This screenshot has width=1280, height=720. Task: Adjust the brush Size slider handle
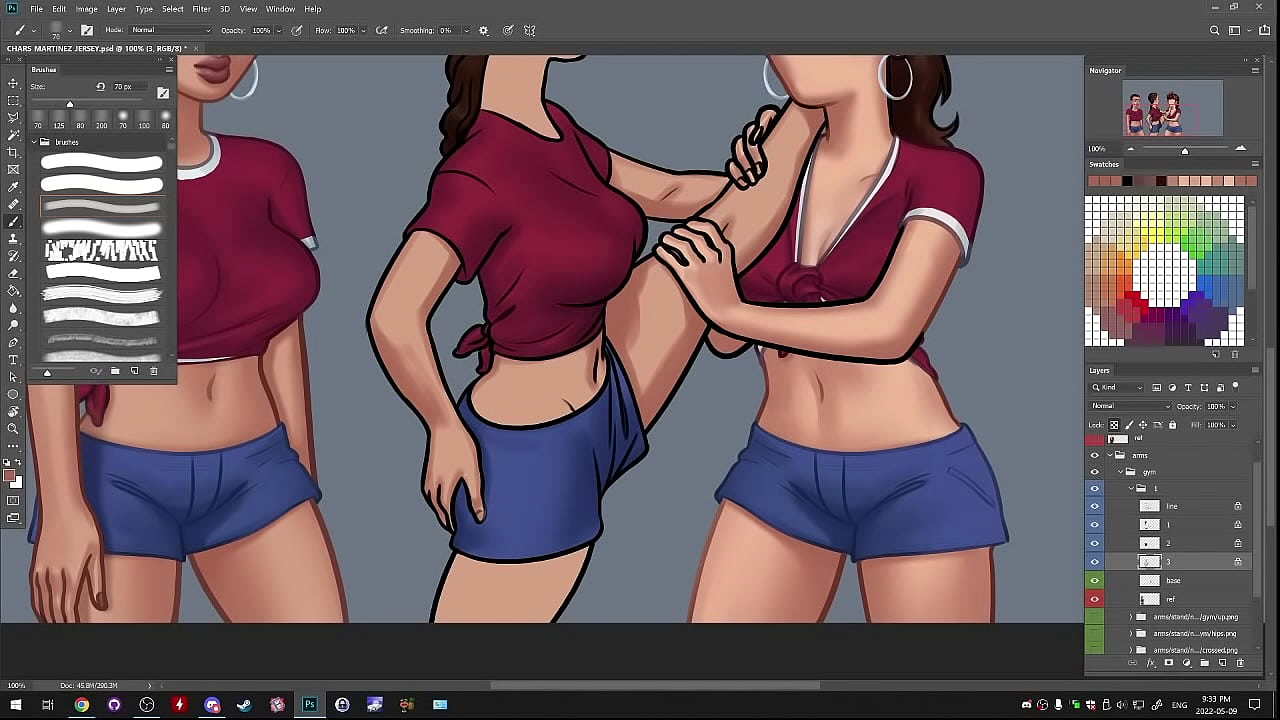click(x=70, y=104)
